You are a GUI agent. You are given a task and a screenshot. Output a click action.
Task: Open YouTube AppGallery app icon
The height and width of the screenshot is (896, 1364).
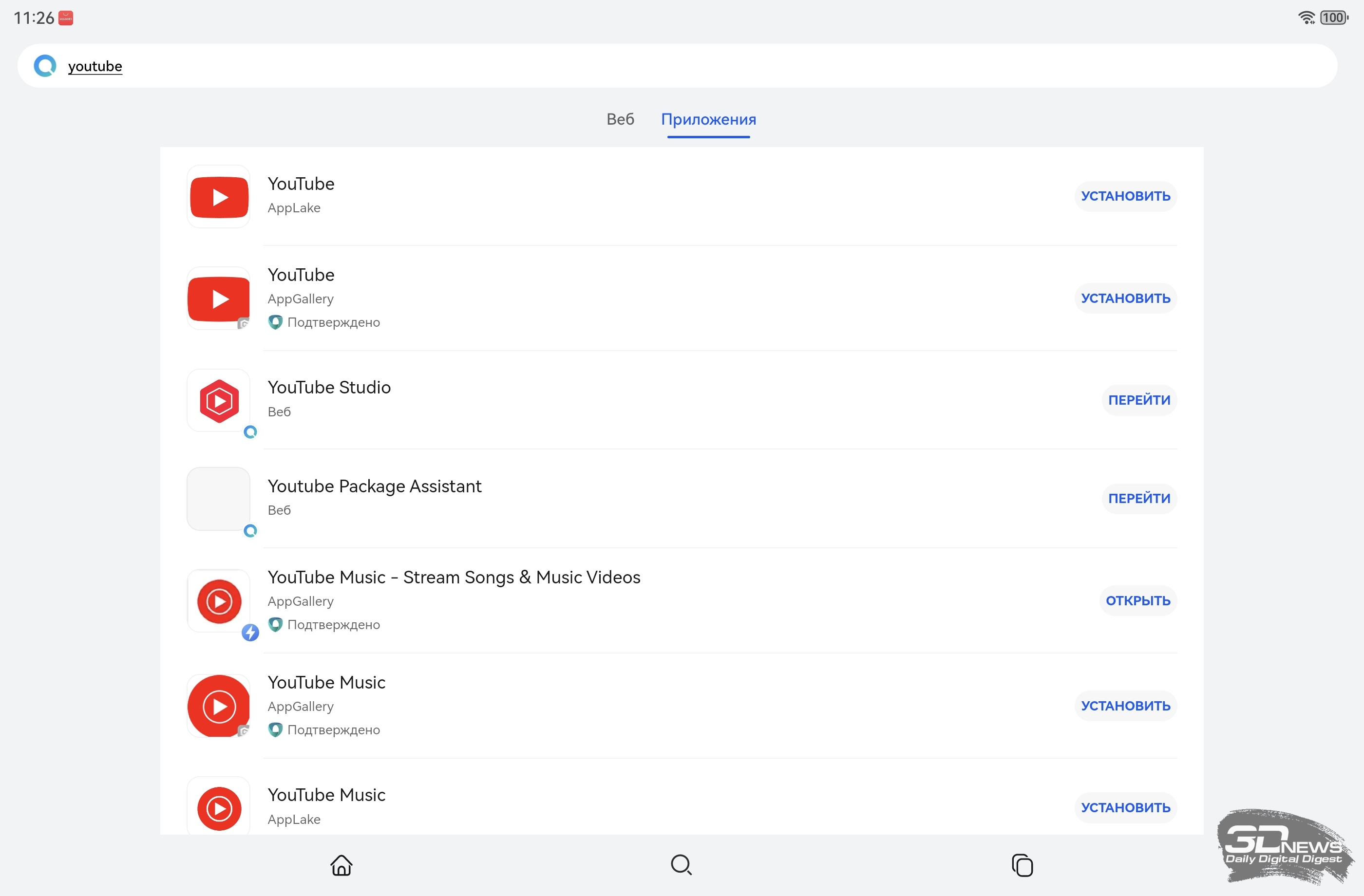(218, 299)
